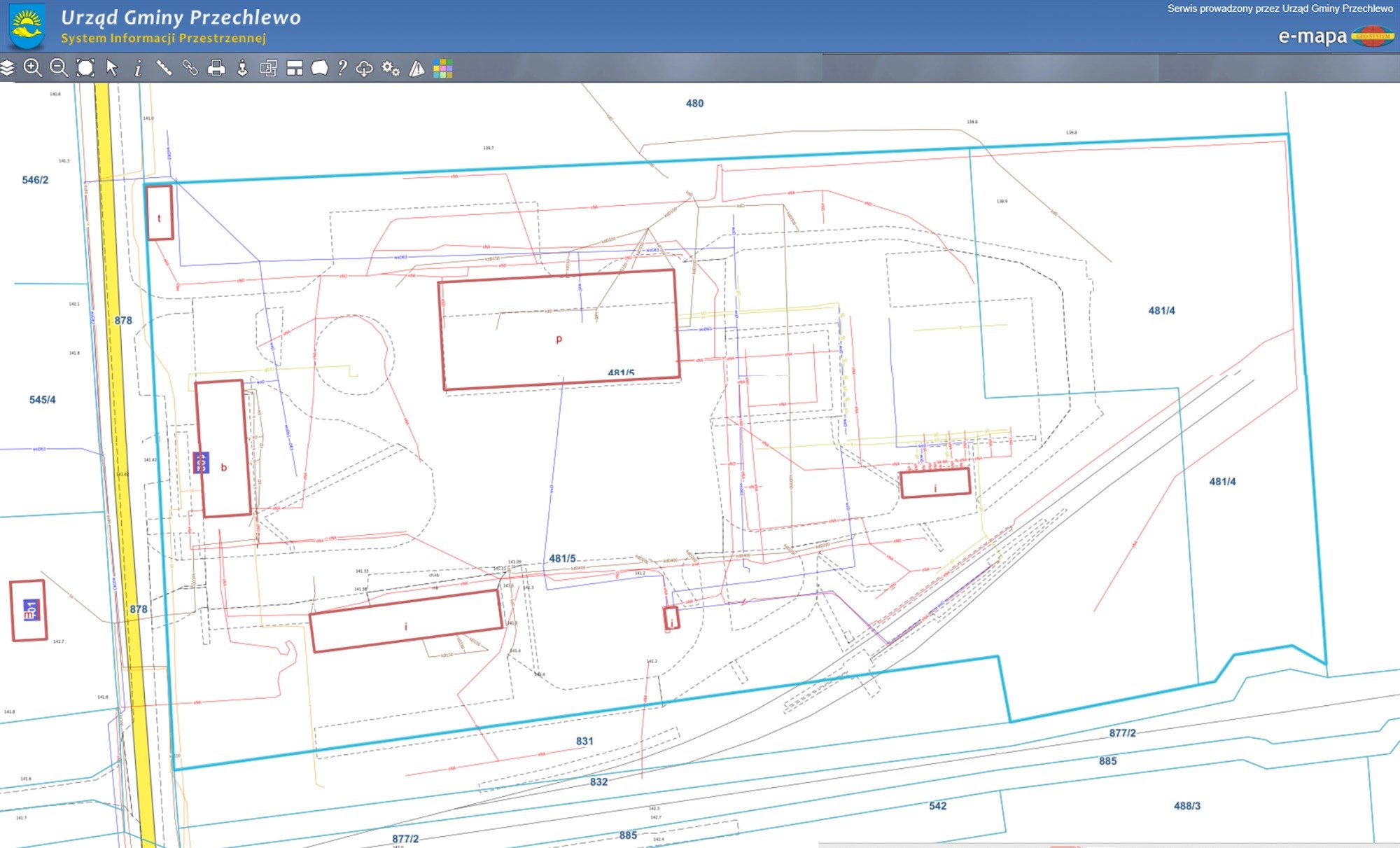Click the warning triangle report icon
This screenshot has width=1400, height=848.
417,68
